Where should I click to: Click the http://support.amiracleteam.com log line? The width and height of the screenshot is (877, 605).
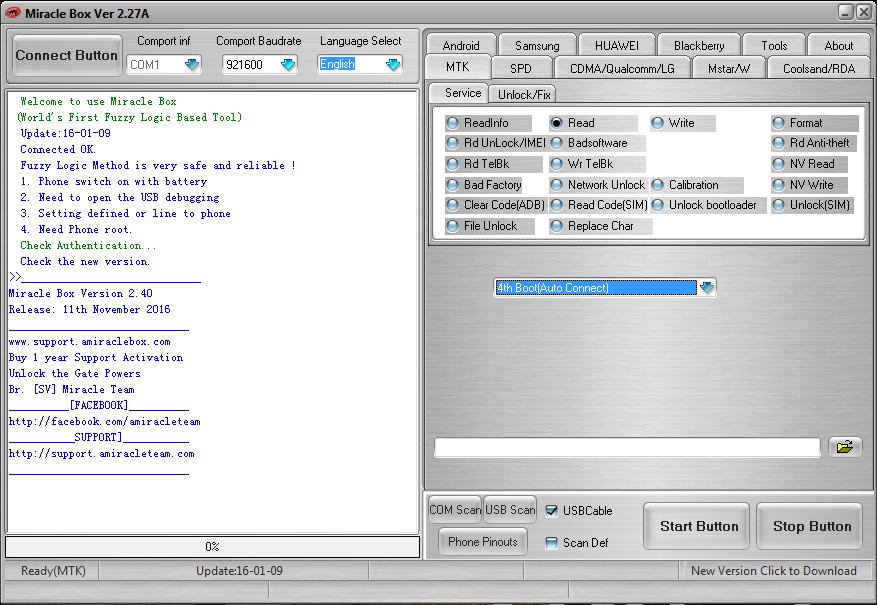point(102,453)
